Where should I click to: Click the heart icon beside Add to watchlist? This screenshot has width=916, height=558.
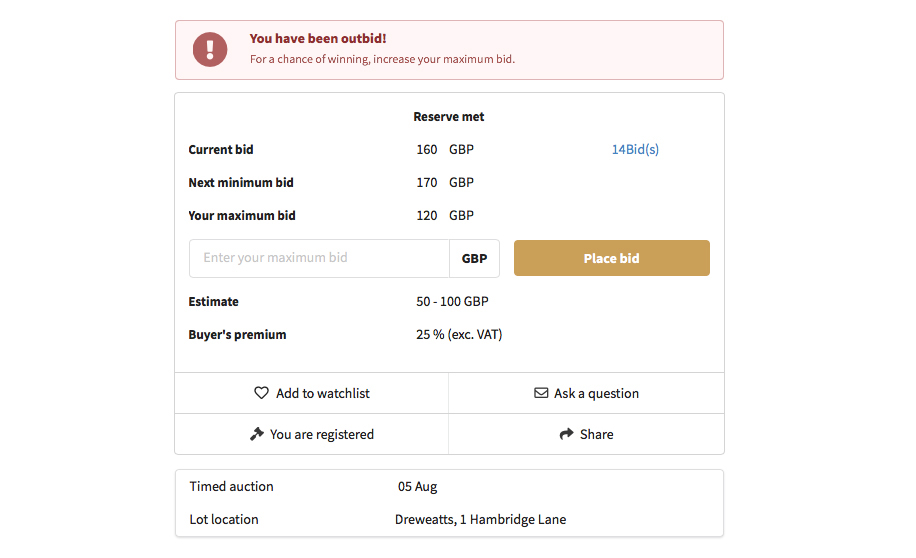262,393
